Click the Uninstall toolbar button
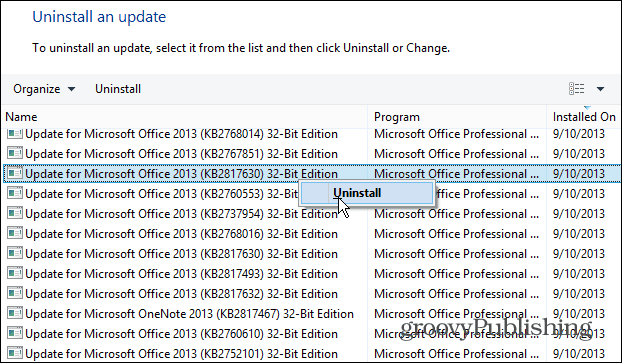This screenshot has height=363, width=622. point(118,89)
